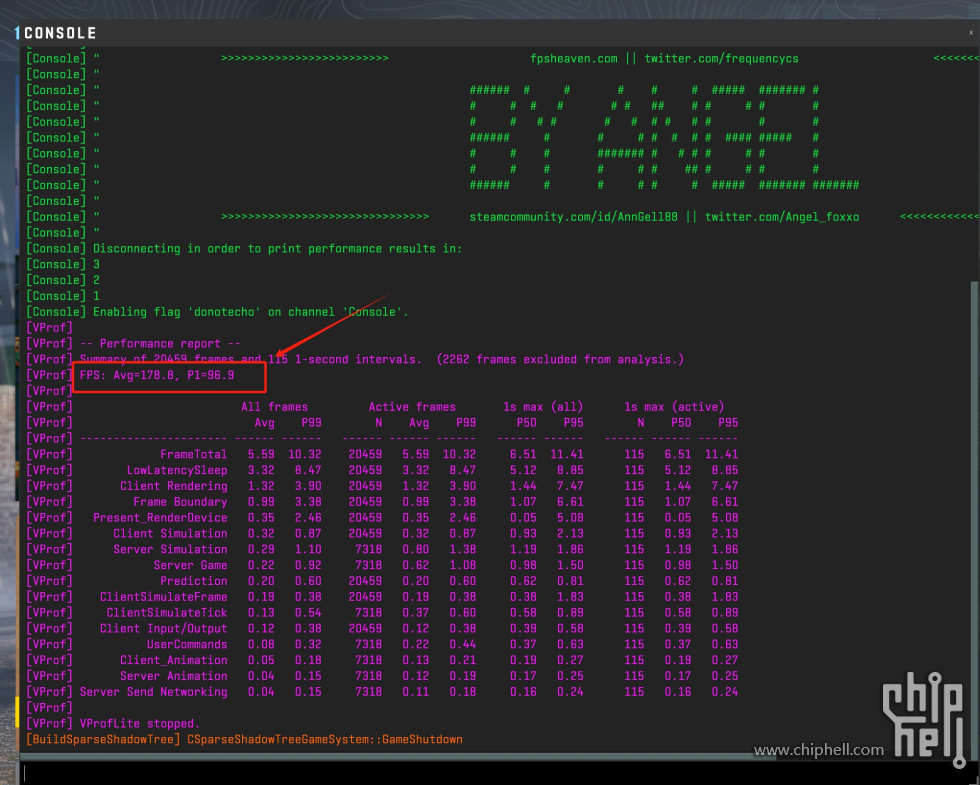Click the Frame Boundary row label
The width and height of the screenshot is (980, 785).
pos(180,502)
